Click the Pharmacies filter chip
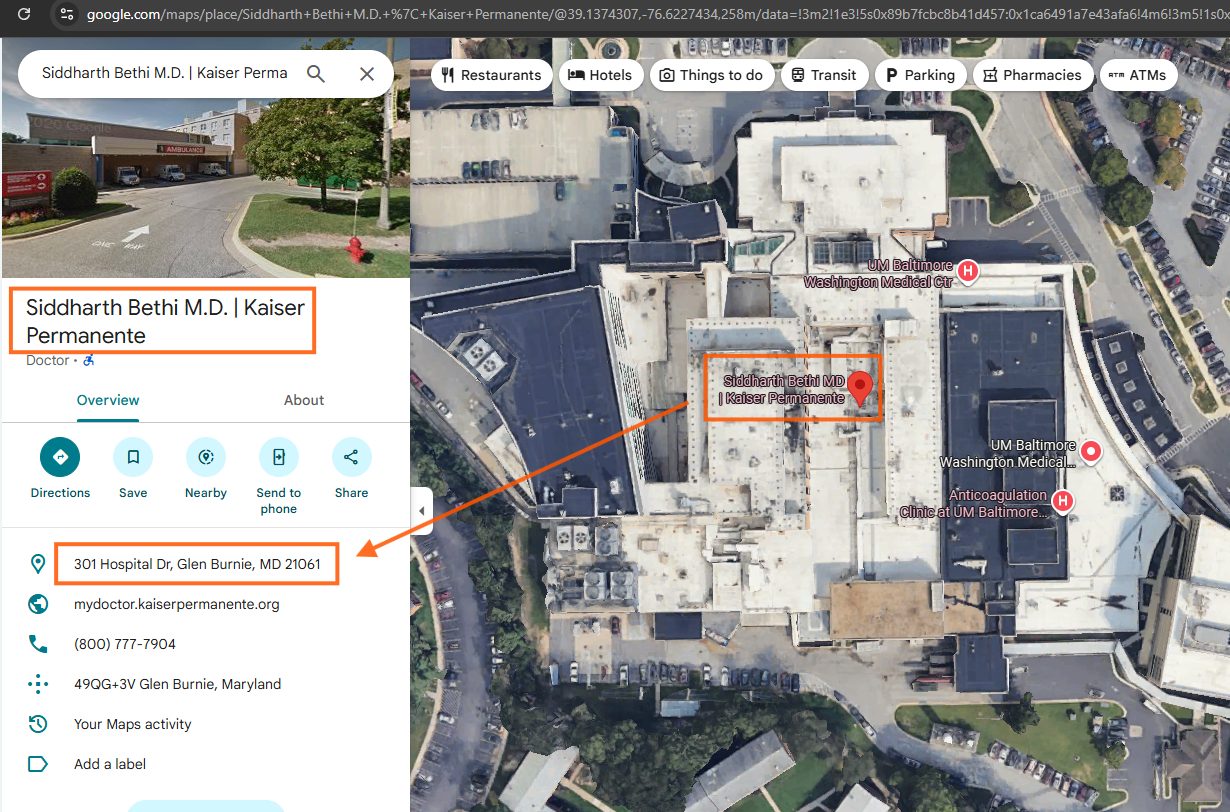This screenshot has height=812, width=1230. pos(1032,75)
